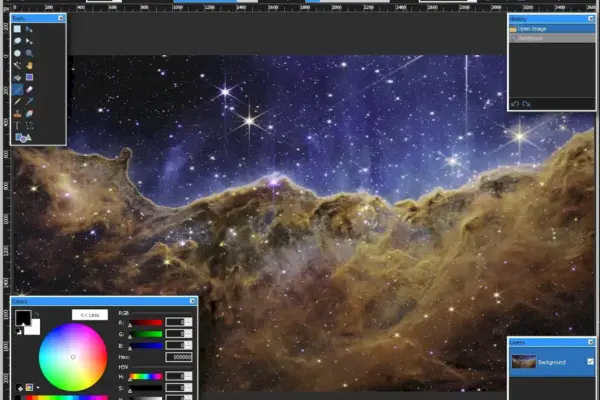Pick a color from the palette strip

click(63, 398)
